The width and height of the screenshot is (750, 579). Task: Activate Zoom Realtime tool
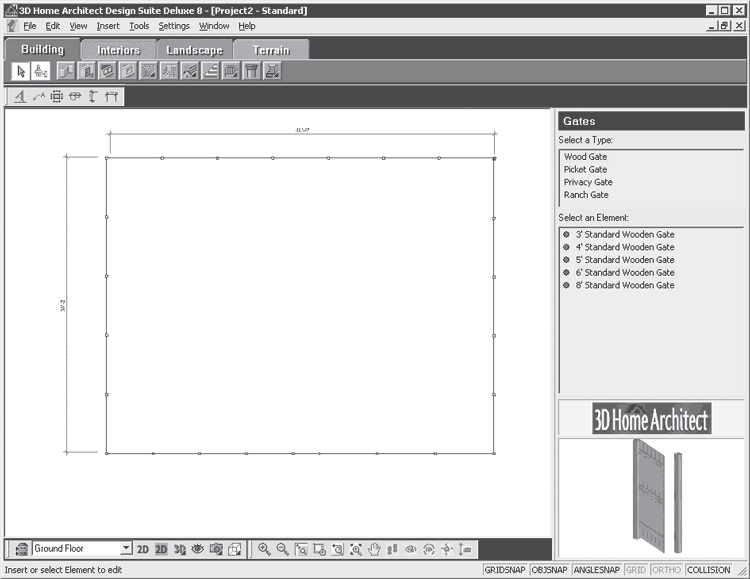320,549
